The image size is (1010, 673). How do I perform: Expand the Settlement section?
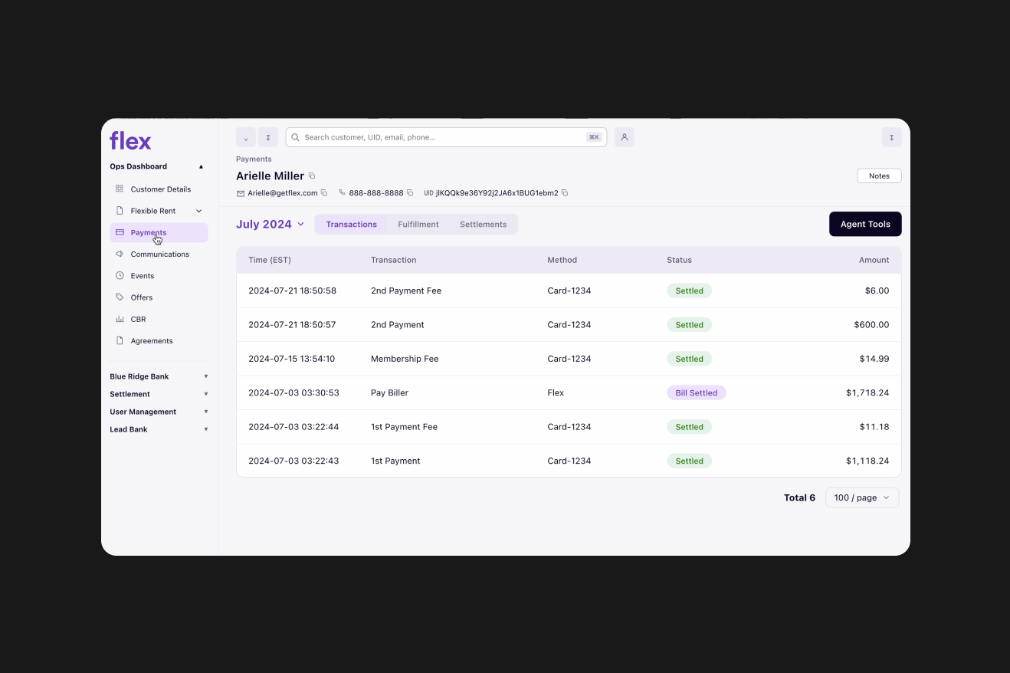point(206,394)
